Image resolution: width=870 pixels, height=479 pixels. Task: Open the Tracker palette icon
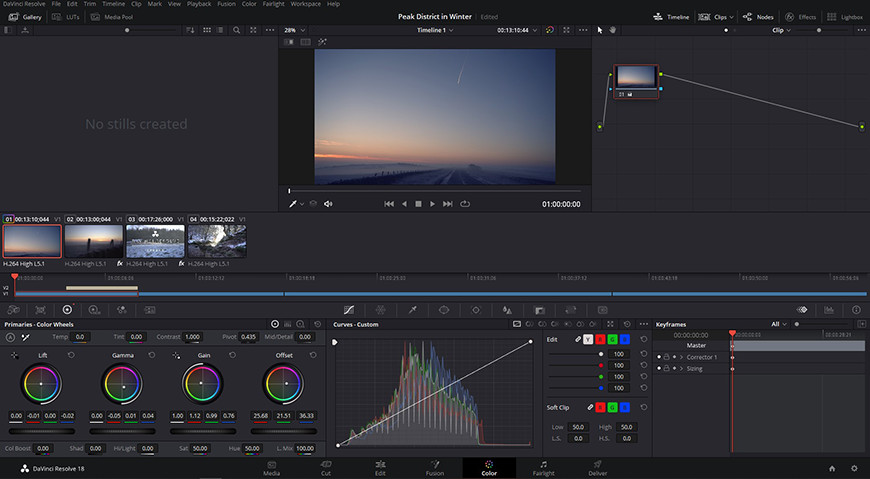coord(476,310)
